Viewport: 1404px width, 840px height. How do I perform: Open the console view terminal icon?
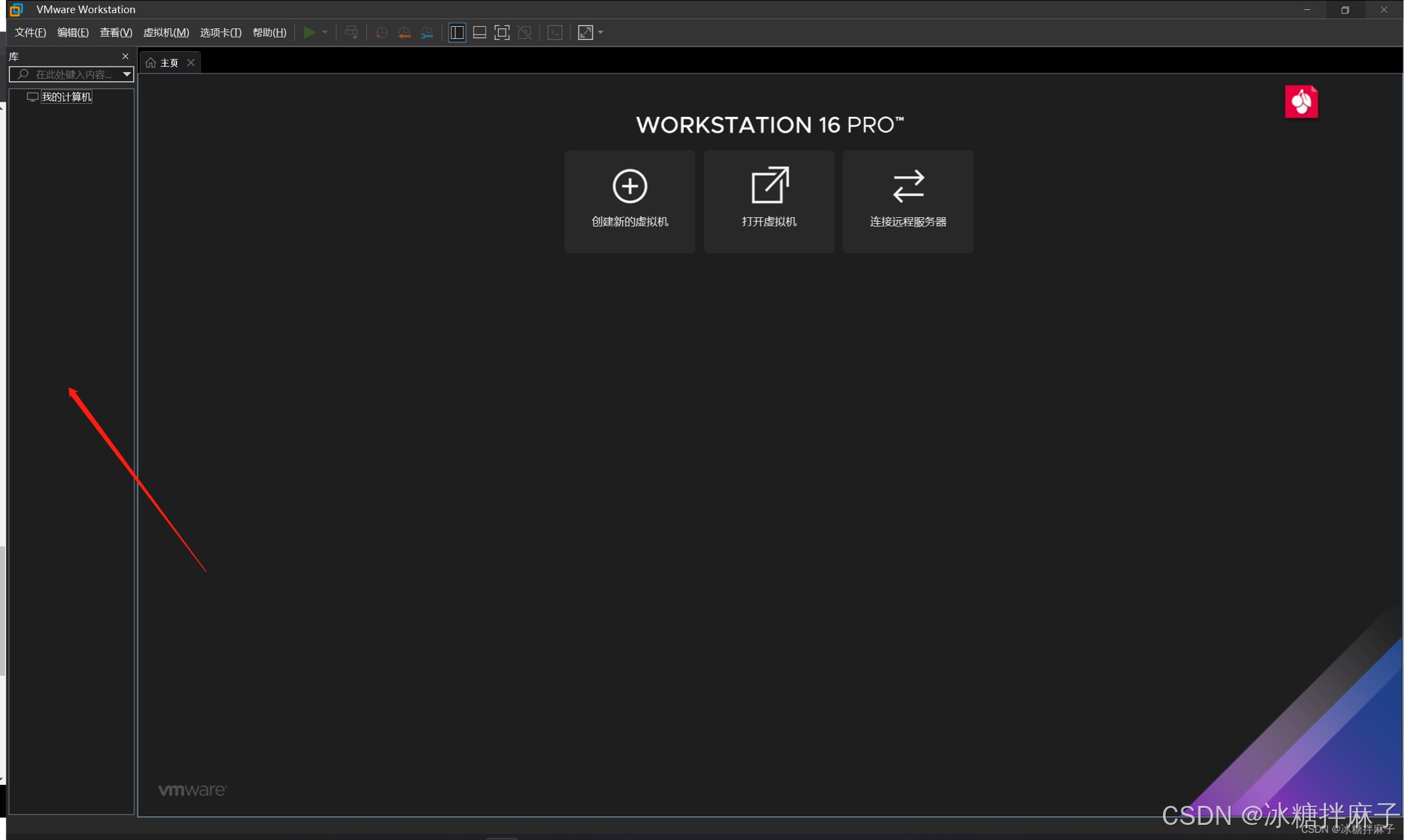555,33
